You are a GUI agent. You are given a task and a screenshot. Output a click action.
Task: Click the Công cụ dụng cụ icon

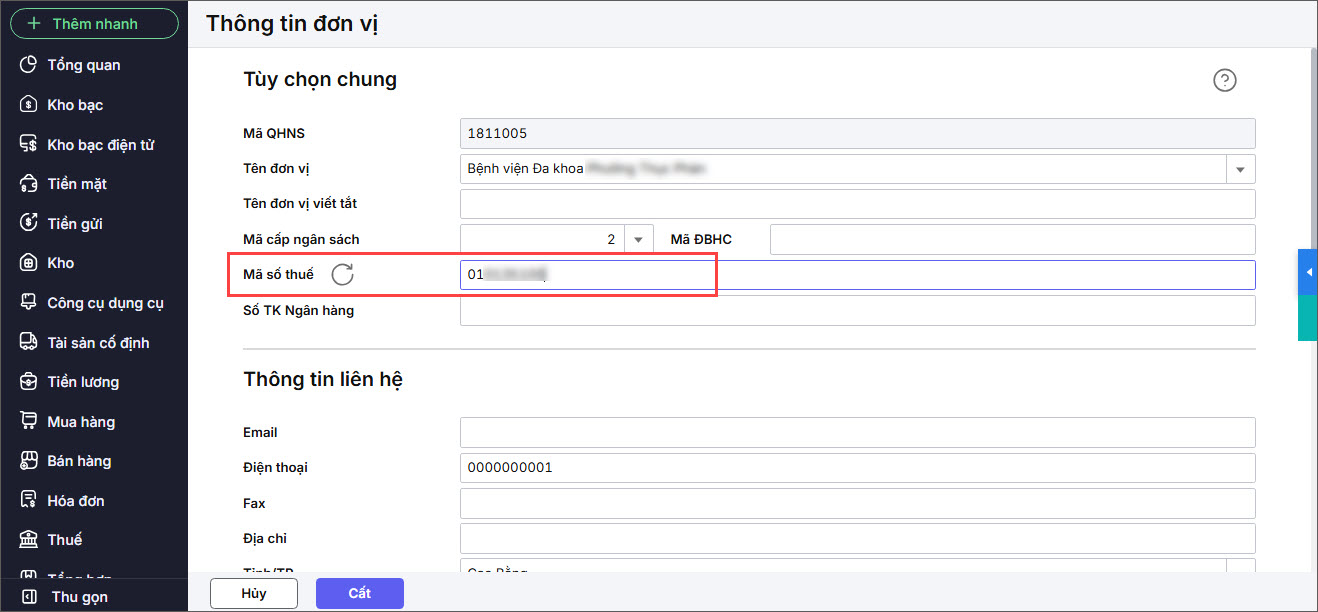click(x=29, y=303)
